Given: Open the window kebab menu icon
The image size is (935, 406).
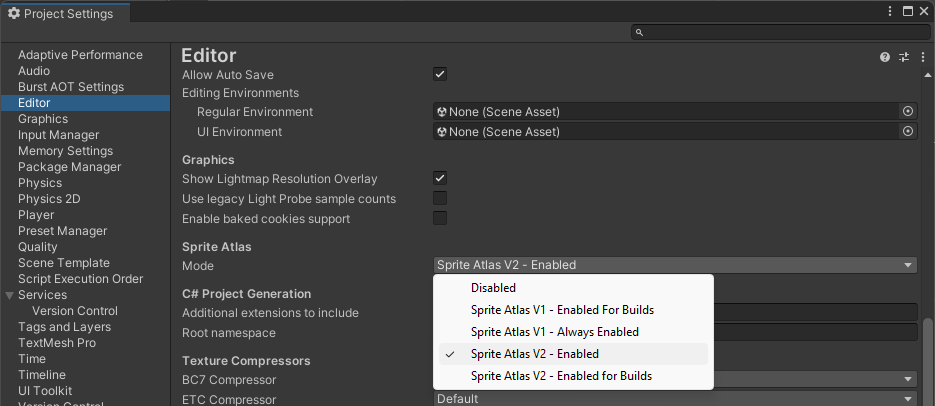Looking at the screenshot, I should pos(890,11).
